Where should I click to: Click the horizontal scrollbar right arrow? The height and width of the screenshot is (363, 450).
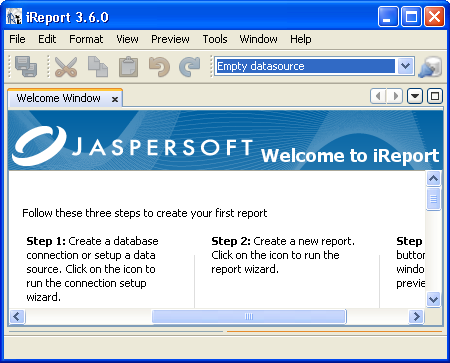(416, 316)
